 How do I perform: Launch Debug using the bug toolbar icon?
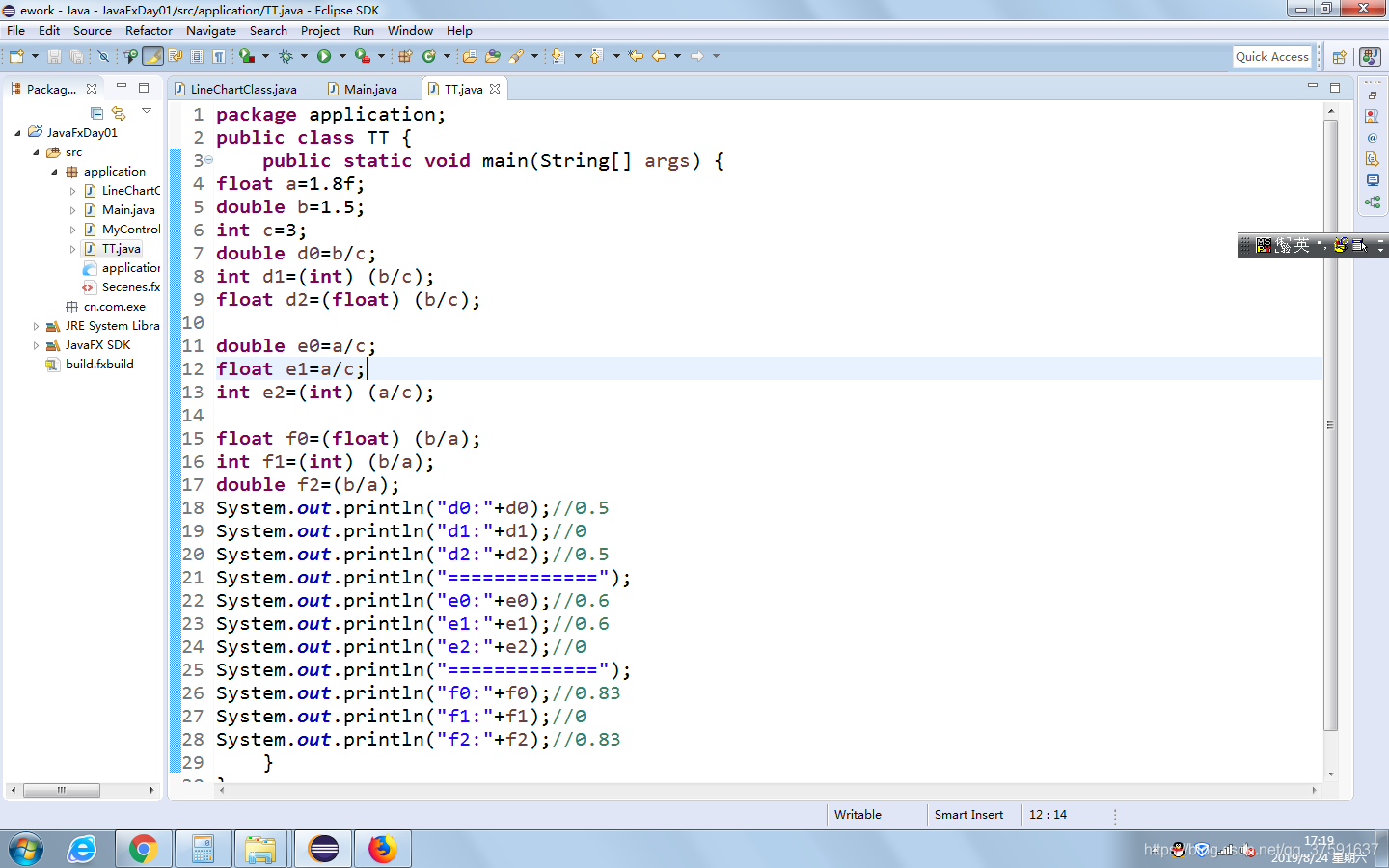click(x=286, y=56)
